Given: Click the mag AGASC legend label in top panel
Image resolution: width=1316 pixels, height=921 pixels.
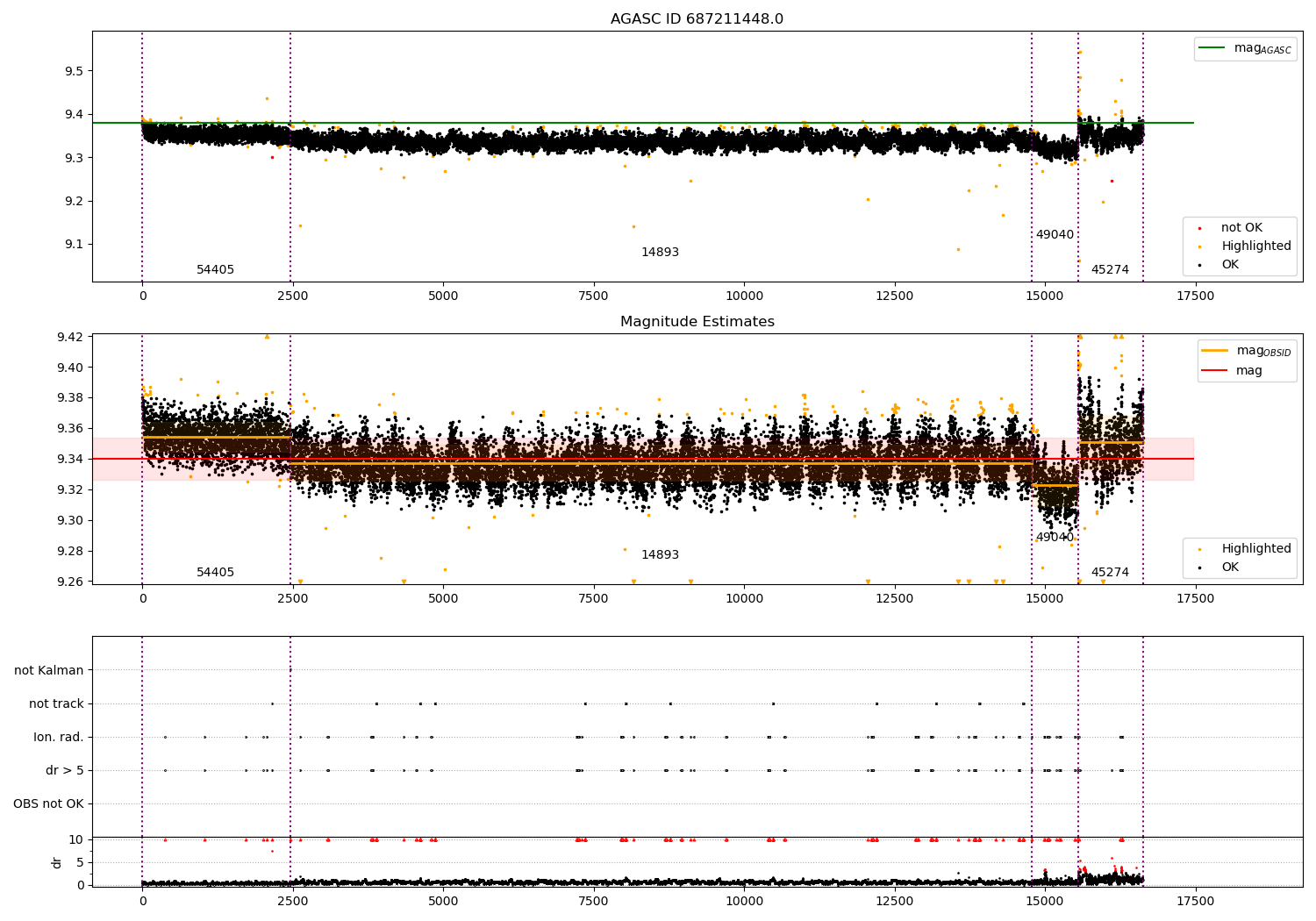Looking at the screenshot, I should pyautogui.click(x=1262, y=48).
